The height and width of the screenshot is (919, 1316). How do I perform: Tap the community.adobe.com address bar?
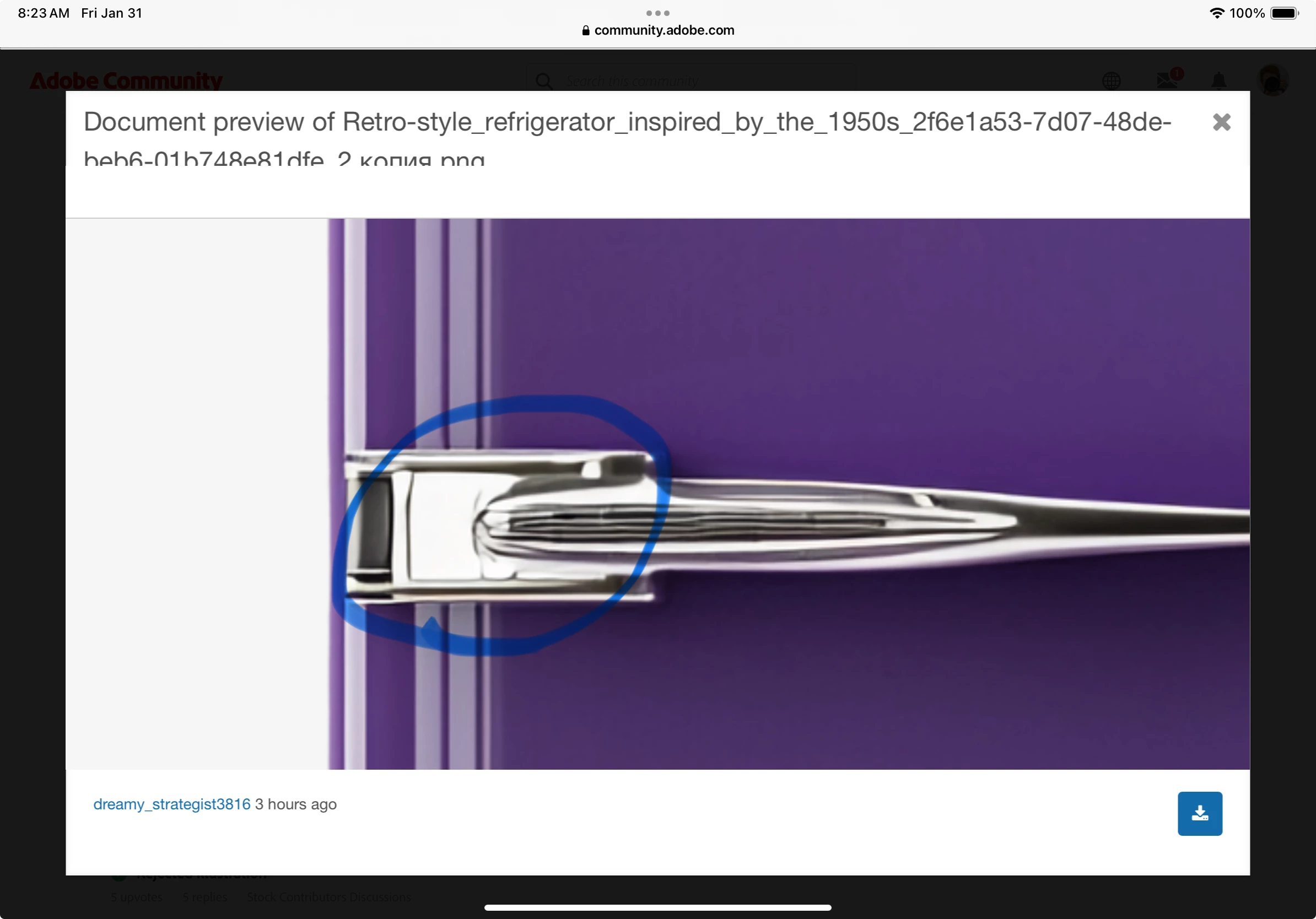tap(664, 30)
